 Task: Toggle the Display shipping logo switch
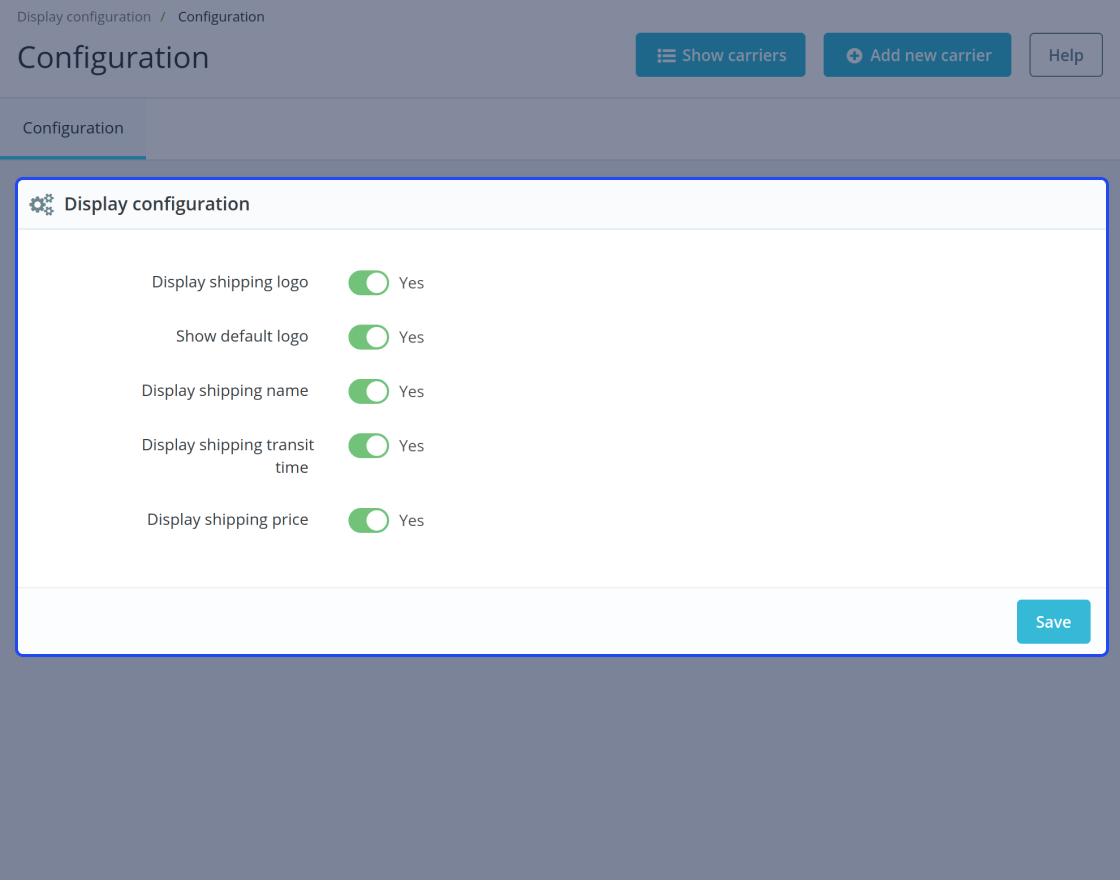369,283
